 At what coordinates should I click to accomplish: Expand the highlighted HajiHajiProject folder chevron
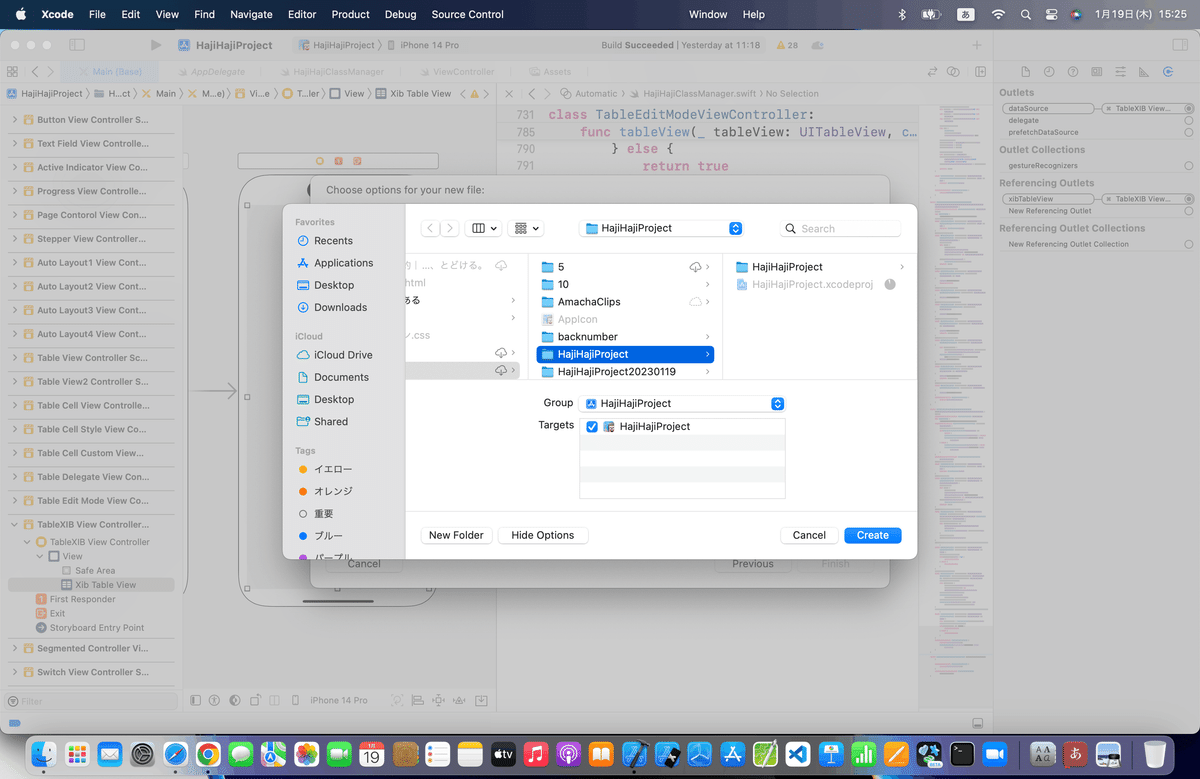click(707, 354)
